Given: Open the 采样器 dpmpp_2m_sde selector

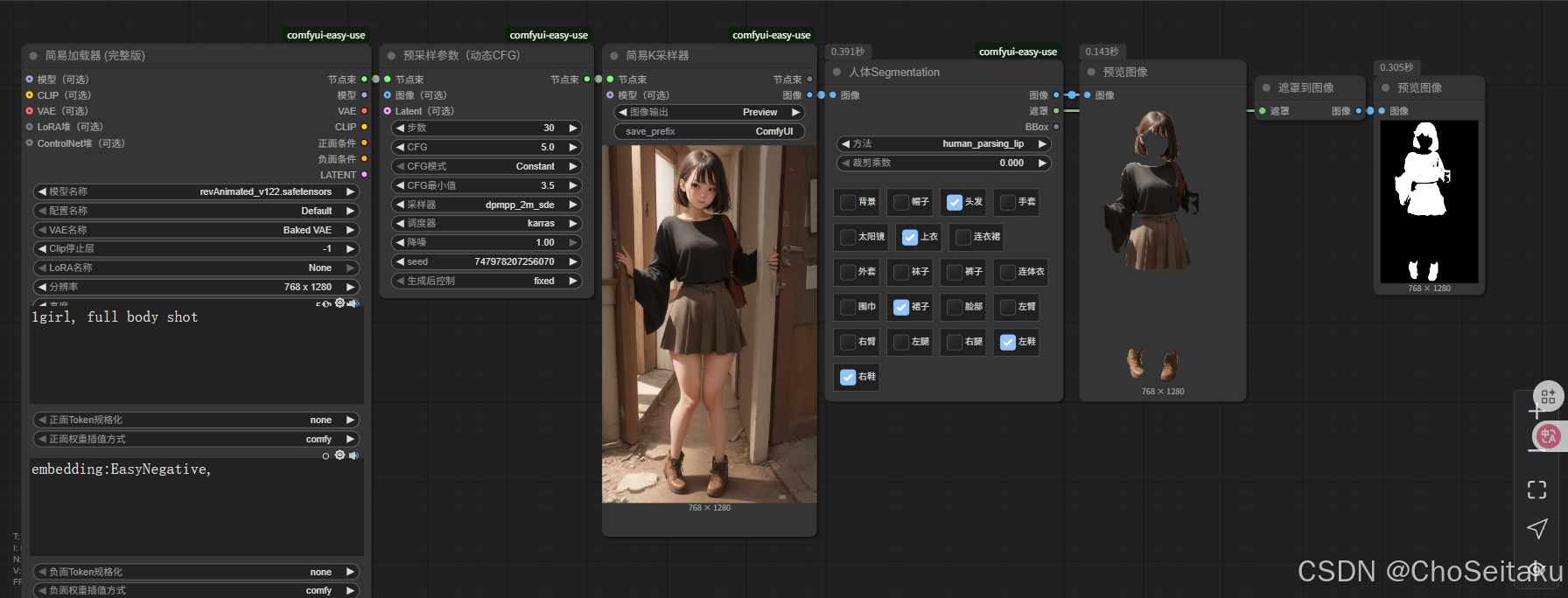Looking at the screenshot, I should pos(486,205).
